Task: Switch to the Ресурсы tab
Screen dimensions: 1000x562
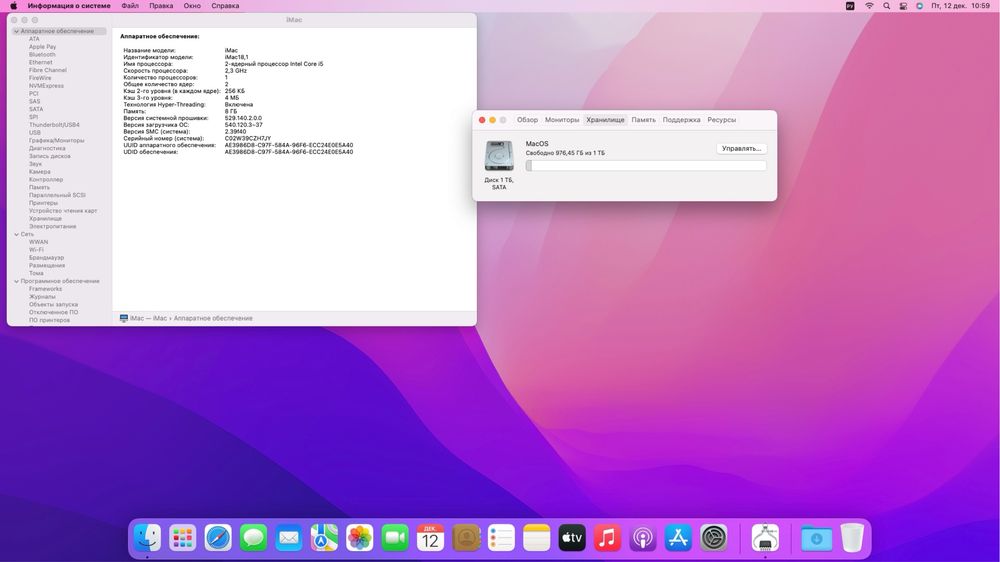Action: coord(721,120)
